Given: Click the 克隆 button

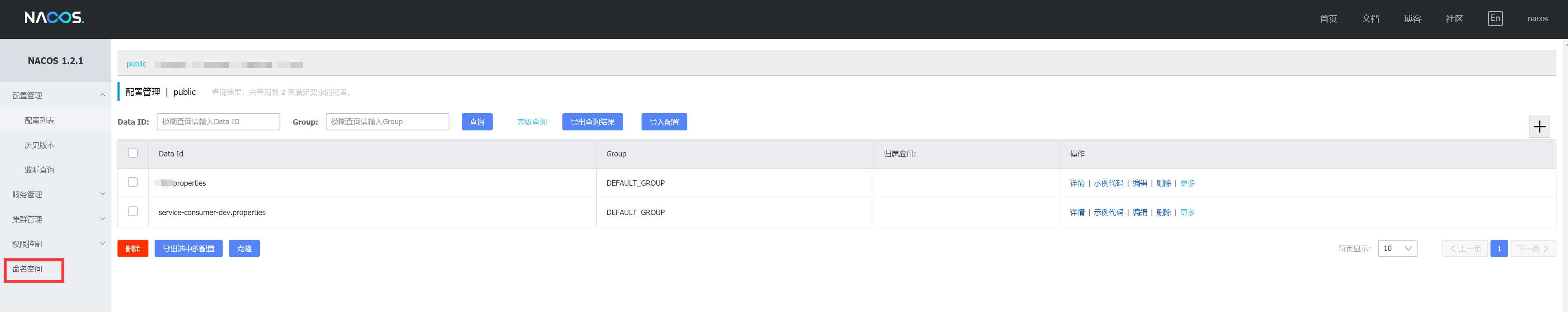Looking at the screenshot, I should click(244, 248).
